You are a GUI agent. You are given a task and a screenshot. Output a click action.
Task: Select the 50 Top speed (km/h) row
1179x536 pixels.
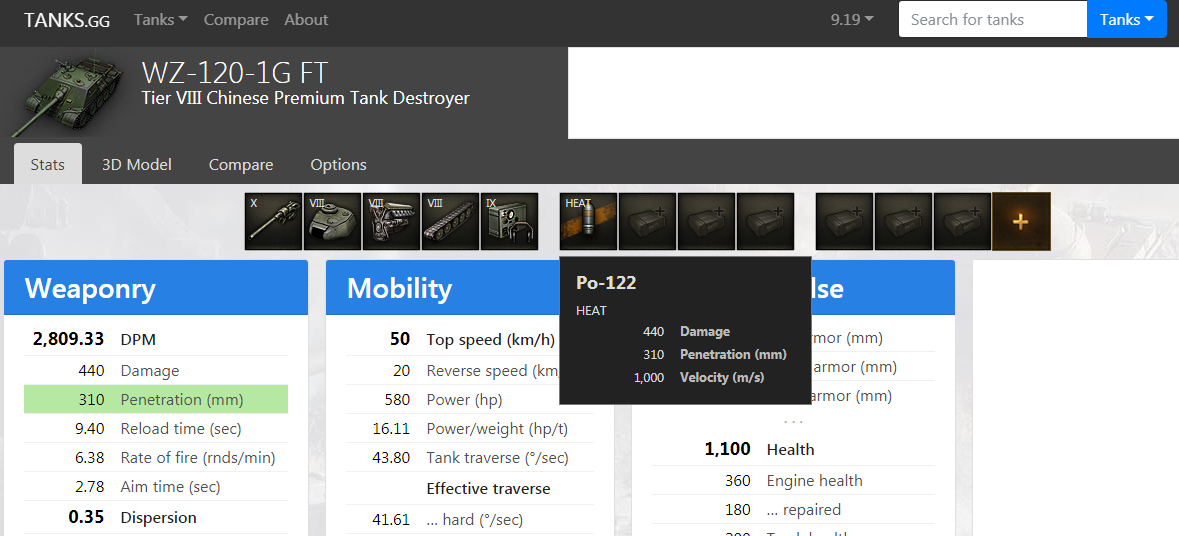[x=453, y=339]
